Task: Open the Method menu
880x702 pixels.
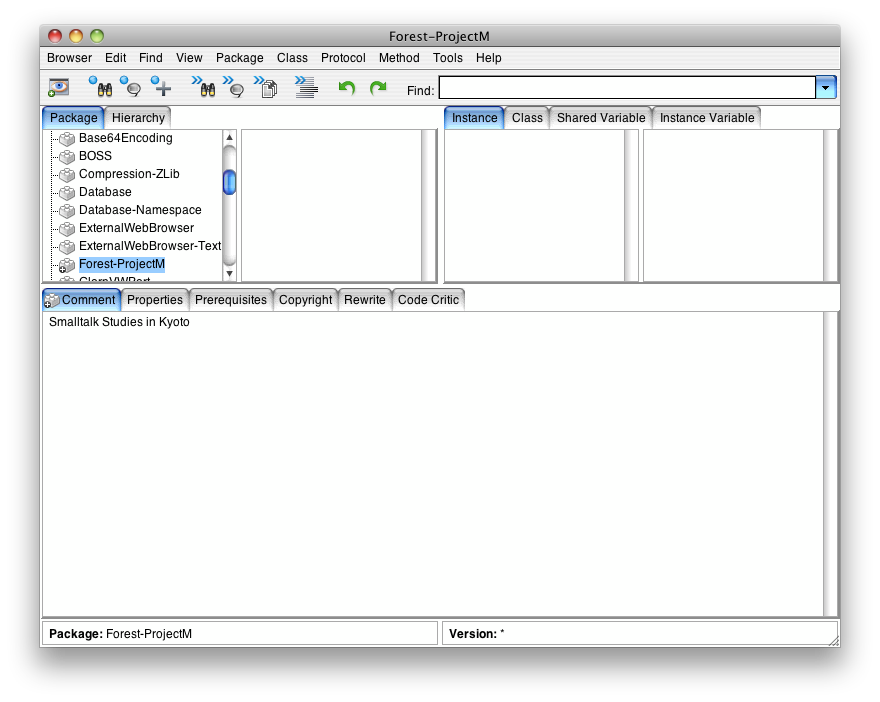Action: [399, 58]
